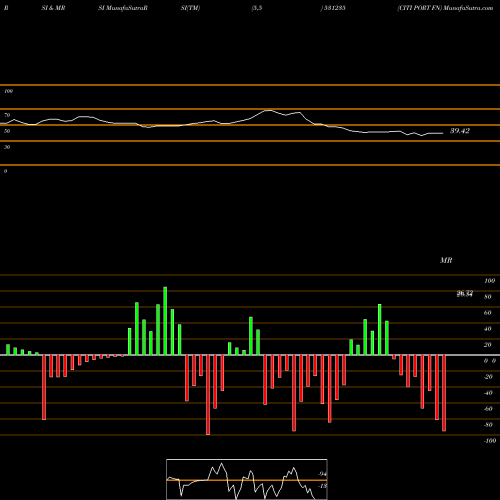The width and height of the screenshot is (500, 500).
Task: Click the RSI line peak near 70
Action: coord(269,110)
